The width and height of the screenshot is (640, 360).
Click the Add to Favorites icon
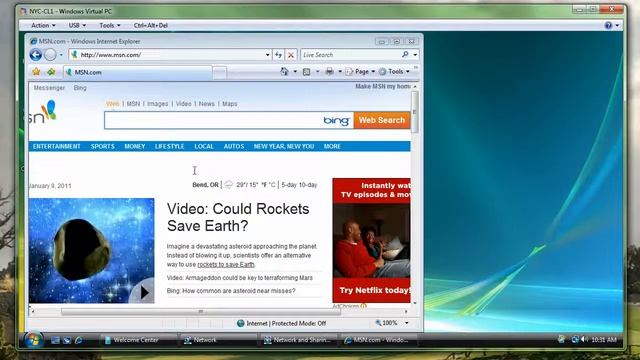pos(51,72)
